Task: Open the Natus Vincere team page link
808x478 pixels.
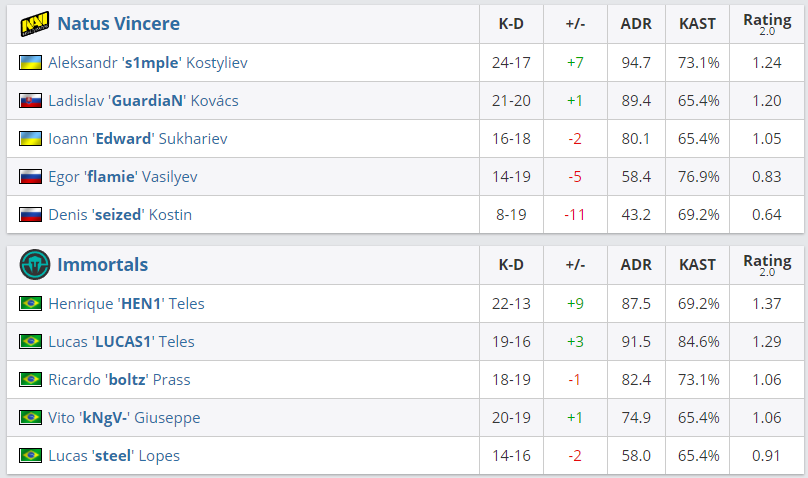Action: [118, 24]
